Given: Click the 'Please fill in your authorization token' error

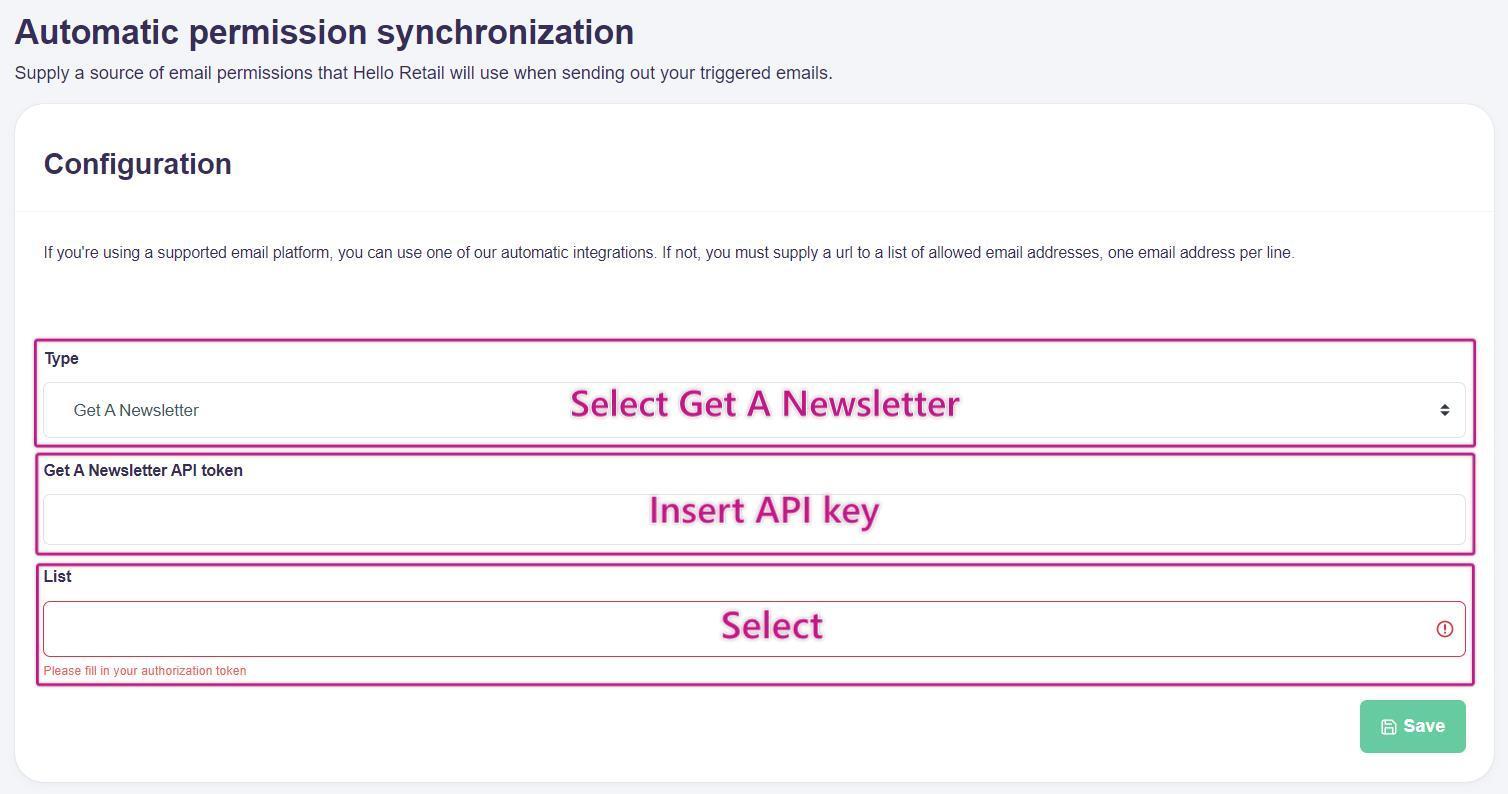Looking at the screenshot, I should click(145, 671).
